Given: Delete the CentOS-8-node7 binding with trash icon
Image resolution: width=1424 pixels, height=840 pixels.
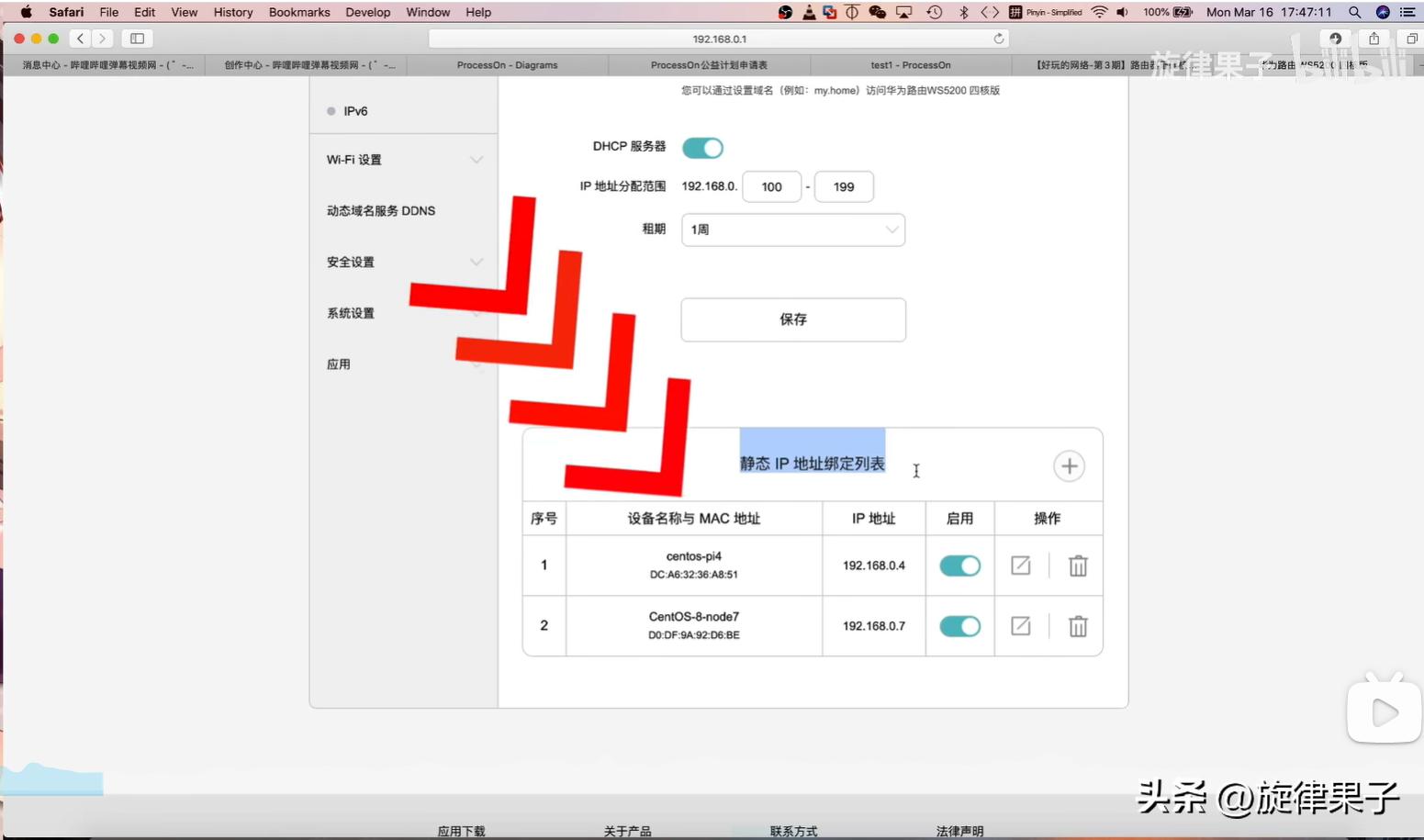Looking at the screenshot, I should (1078, 627).
